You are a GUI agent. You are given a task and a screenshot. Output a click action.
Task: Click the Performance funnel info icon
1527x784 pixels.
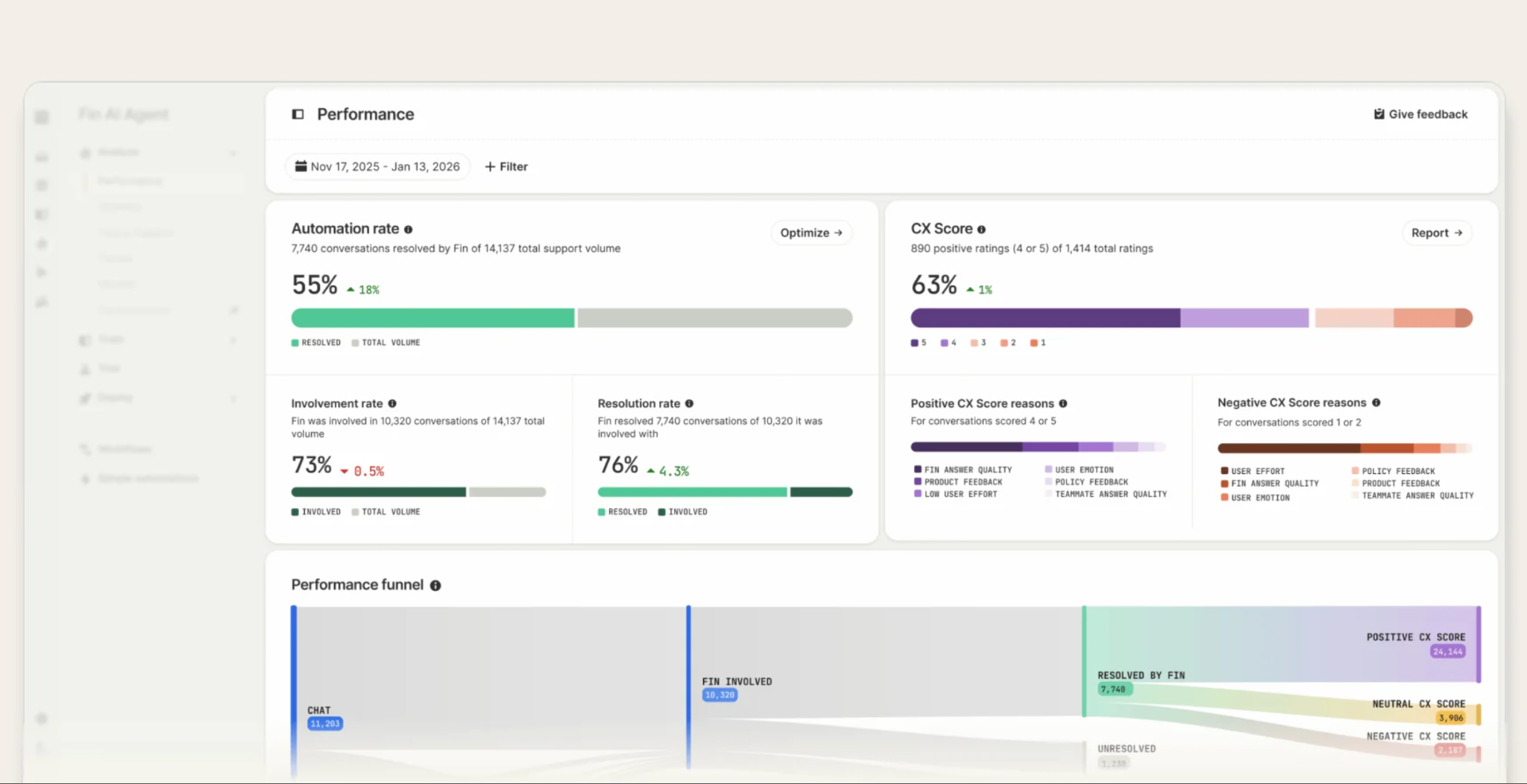(x=435, y=586)
